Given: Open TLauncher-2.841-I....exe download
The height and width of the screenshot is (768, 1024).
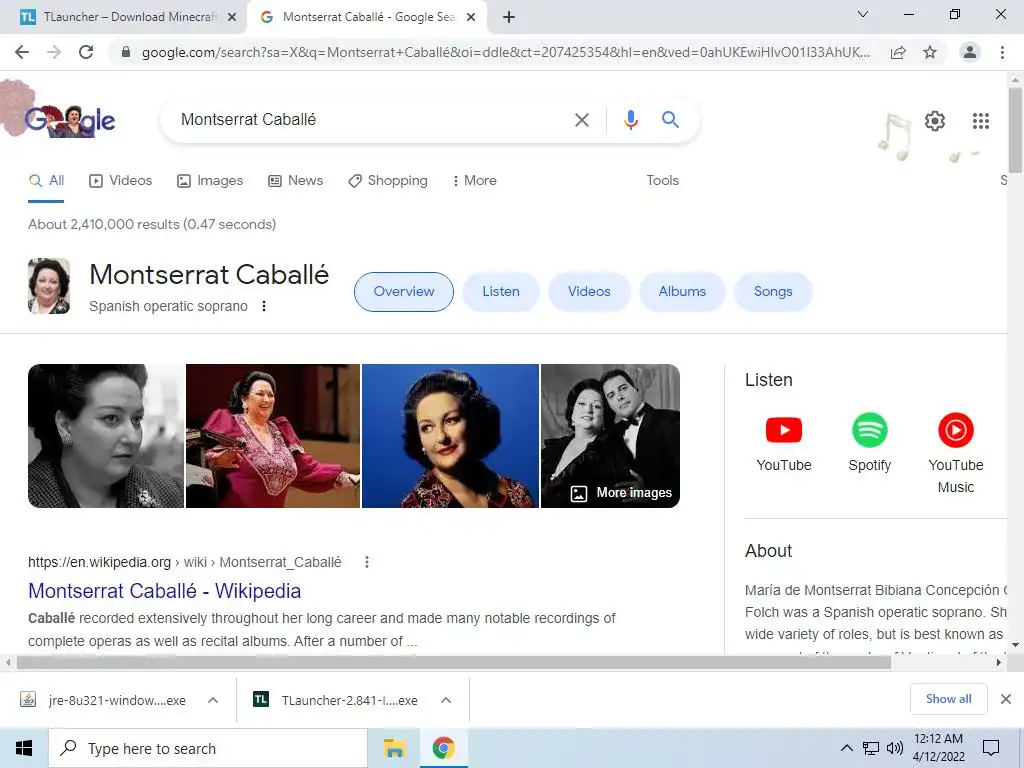Looking at the screenshot, I should point(337,700).
